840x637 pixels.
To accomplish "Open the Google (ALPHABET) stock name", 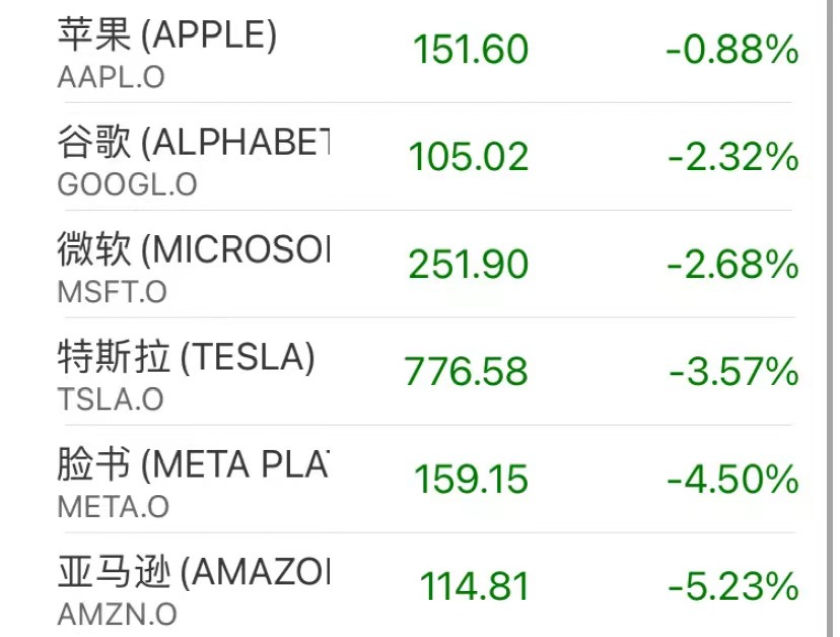I will pyautogui.click(x=194, y=142).
